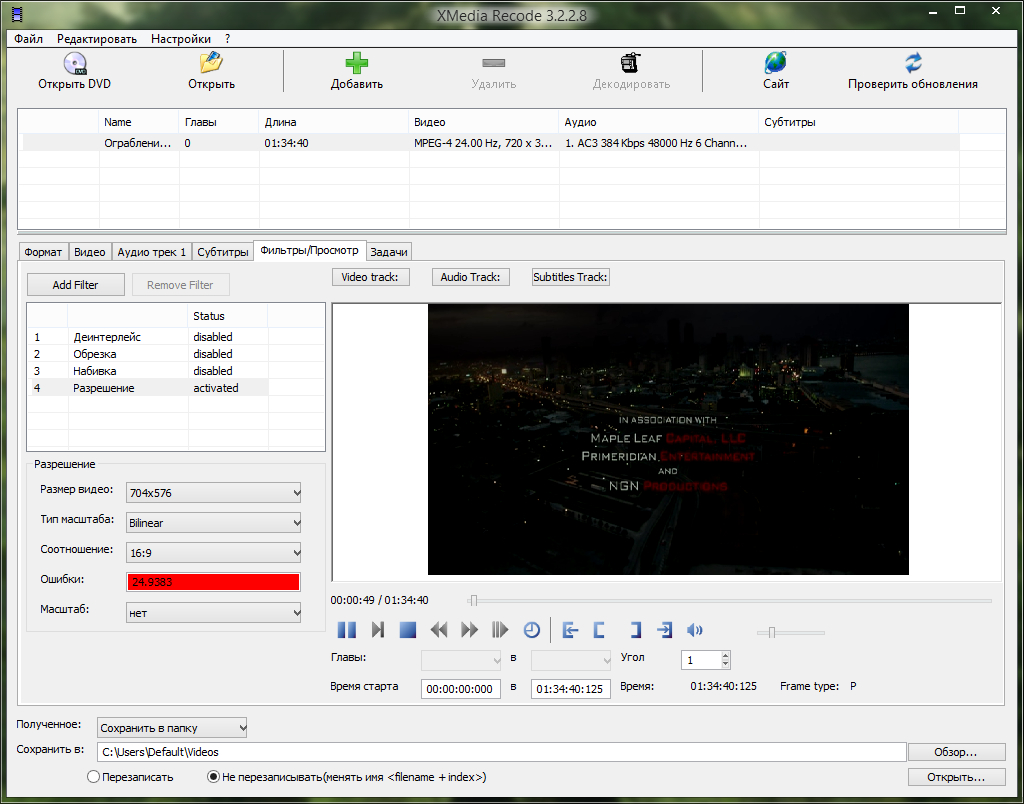This screenshot has height=804, width=1024.
Task: Step to the next frame
Action: tap(377, 630)
